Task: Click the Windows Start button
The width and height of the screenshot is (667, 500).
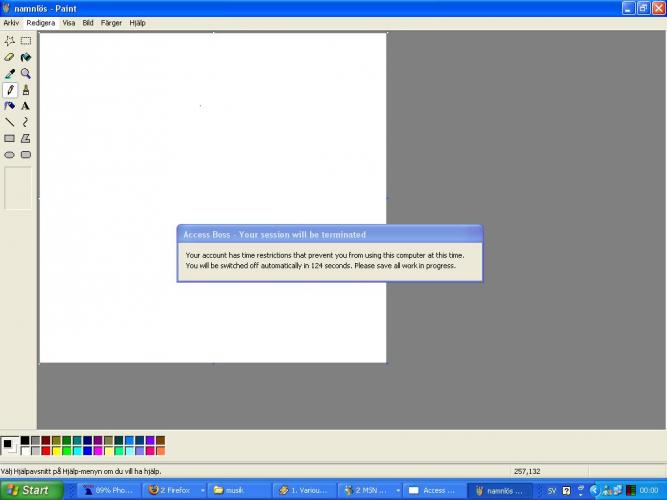Action: 30,490
